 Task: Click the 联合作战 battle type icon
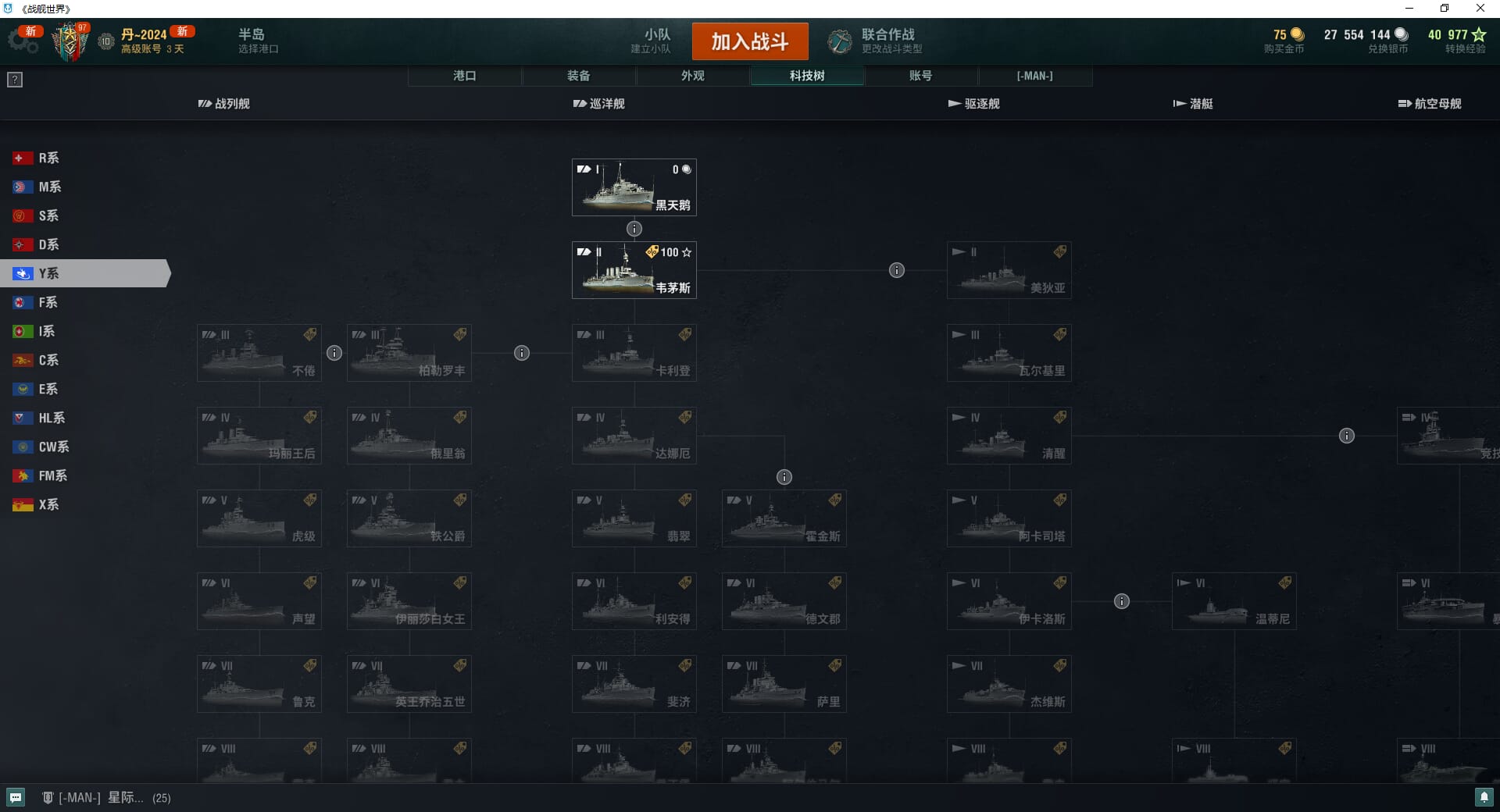click(x=840, y=41)
